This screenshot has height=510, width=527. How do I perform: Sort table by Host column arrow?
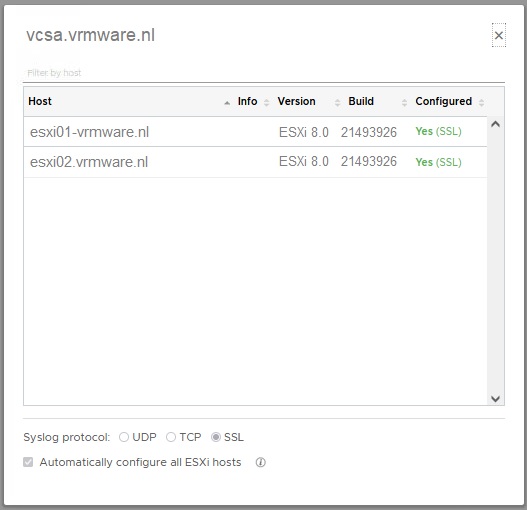[227, 103]
